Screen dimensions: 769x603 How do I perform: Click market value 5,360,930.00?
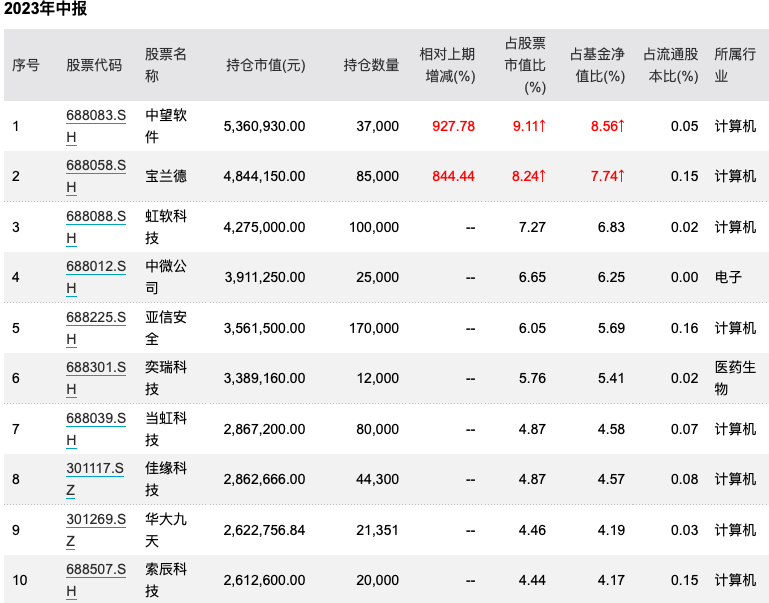click(264, 126)
